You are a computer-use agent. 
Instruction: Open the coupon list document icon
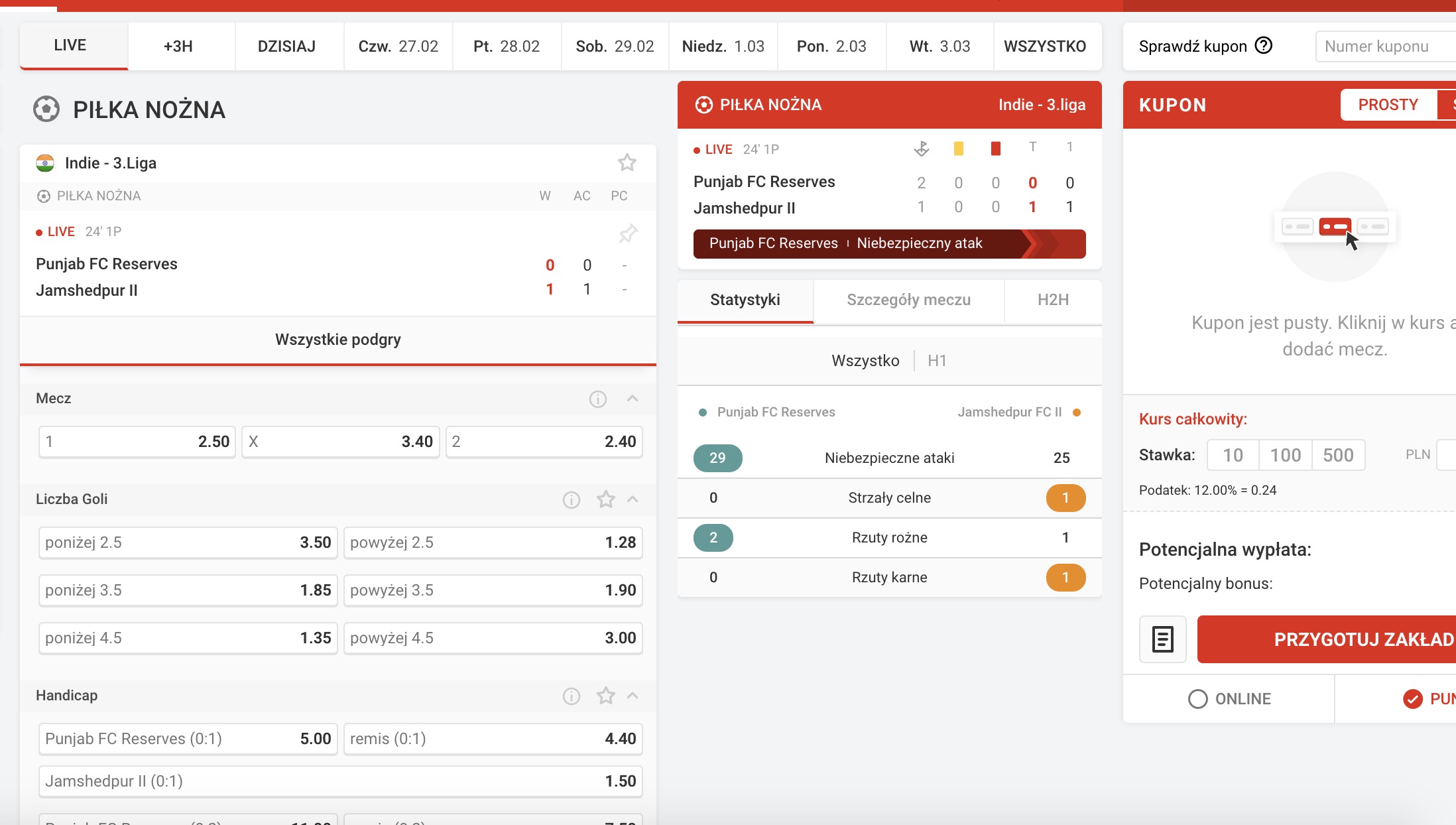click(x=1163, y=639)
